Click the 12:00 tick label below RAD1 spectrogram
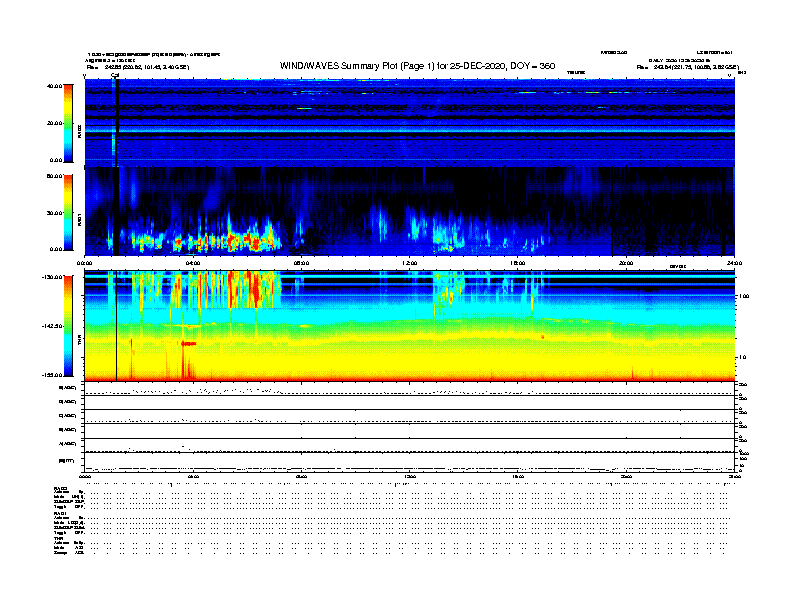 (410, 263)
